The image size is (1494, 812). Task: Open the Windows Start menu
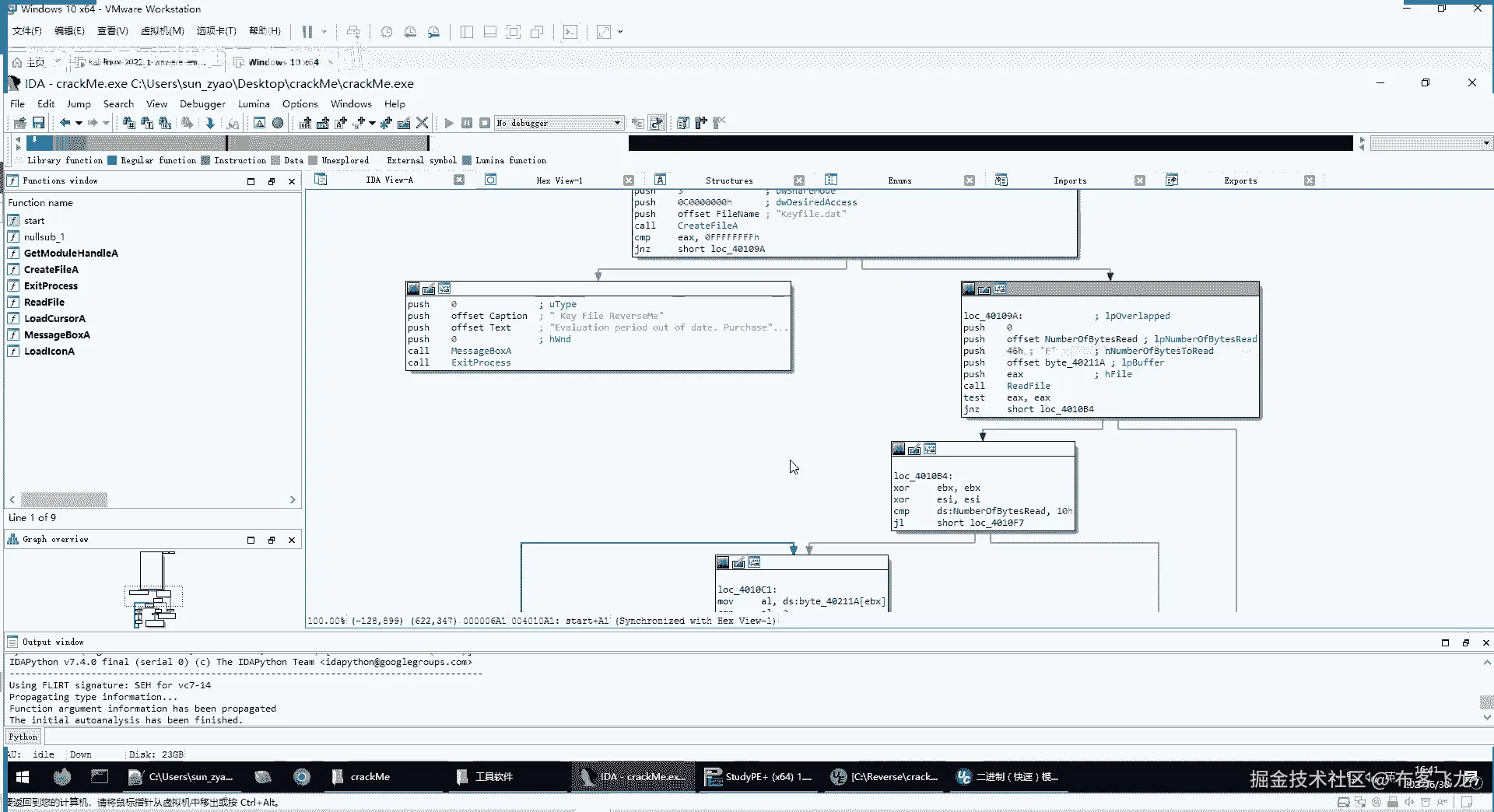point(23,777)
